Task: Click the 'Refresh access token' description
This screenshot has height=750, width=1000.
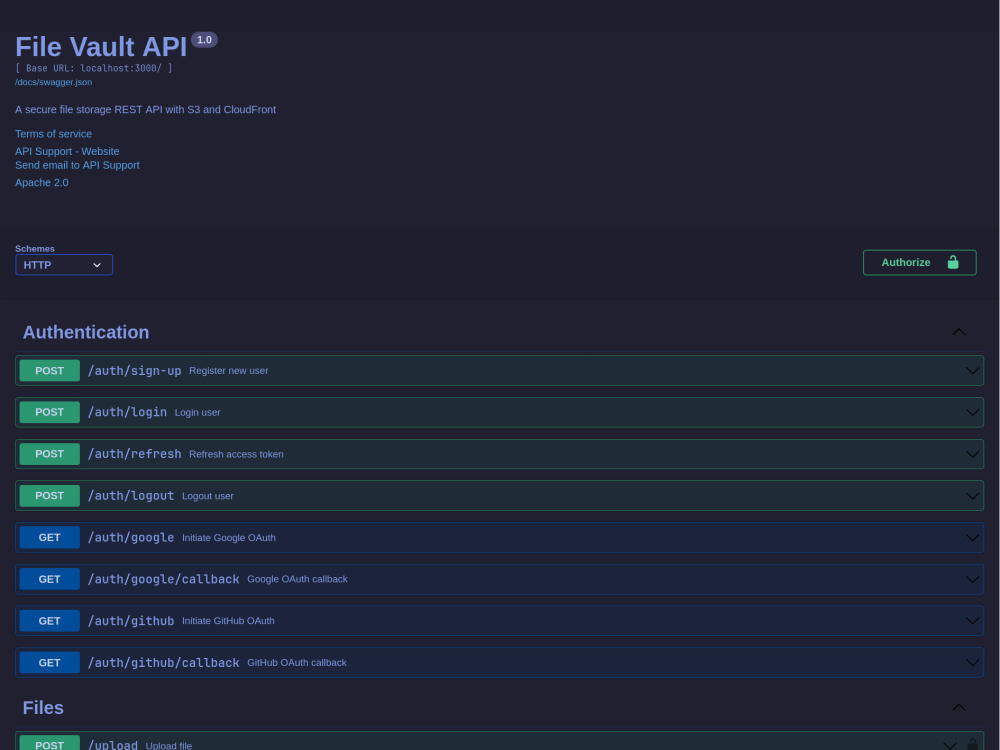Action: [x=236, y=454]
